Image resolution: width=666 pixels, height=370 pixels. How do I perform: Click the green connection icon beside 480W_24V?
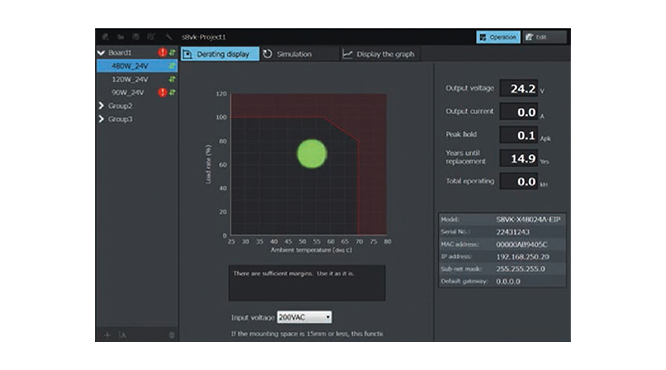click(172, 66)
